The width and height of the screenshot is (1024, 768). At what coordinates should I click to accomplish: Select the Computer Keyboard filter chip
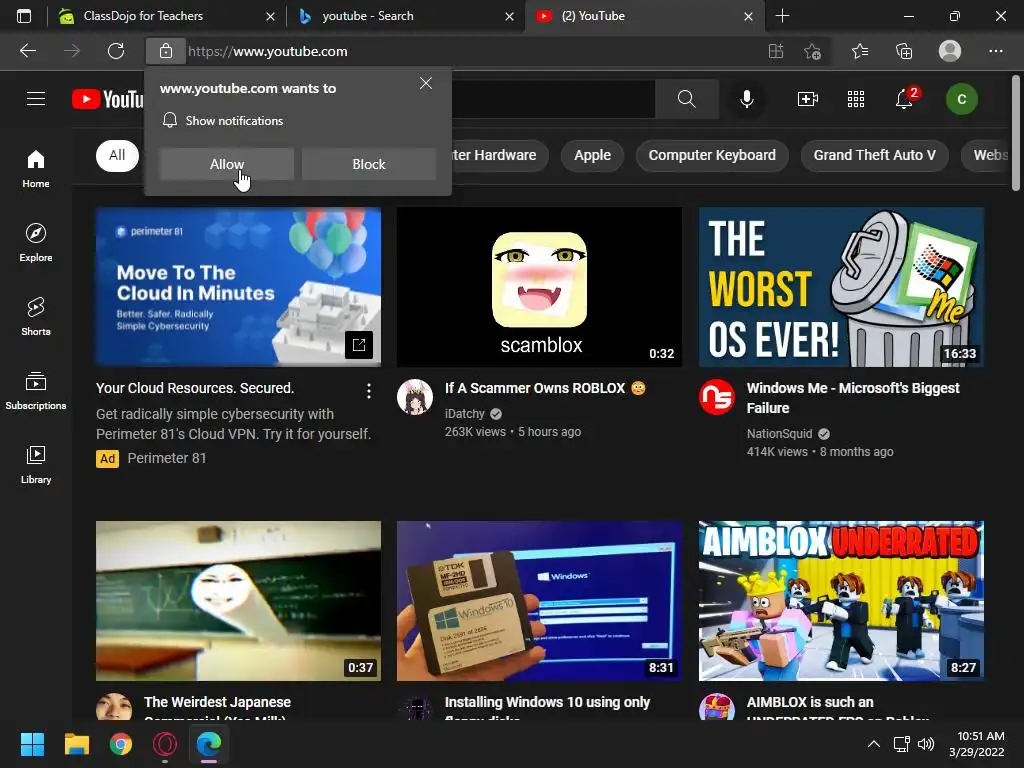pos(712,155)
